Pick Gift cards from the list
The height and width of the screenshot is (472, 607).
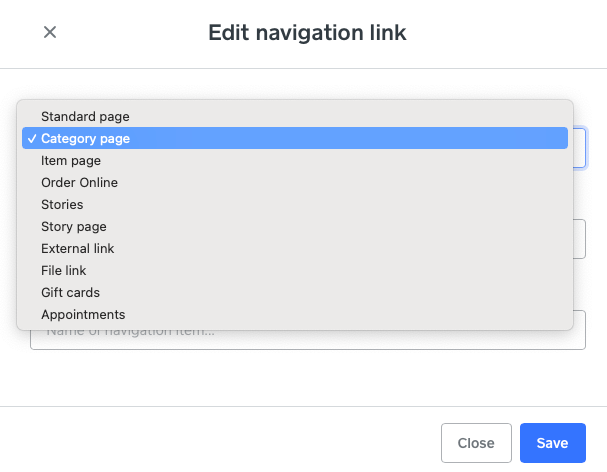[70, 293]
